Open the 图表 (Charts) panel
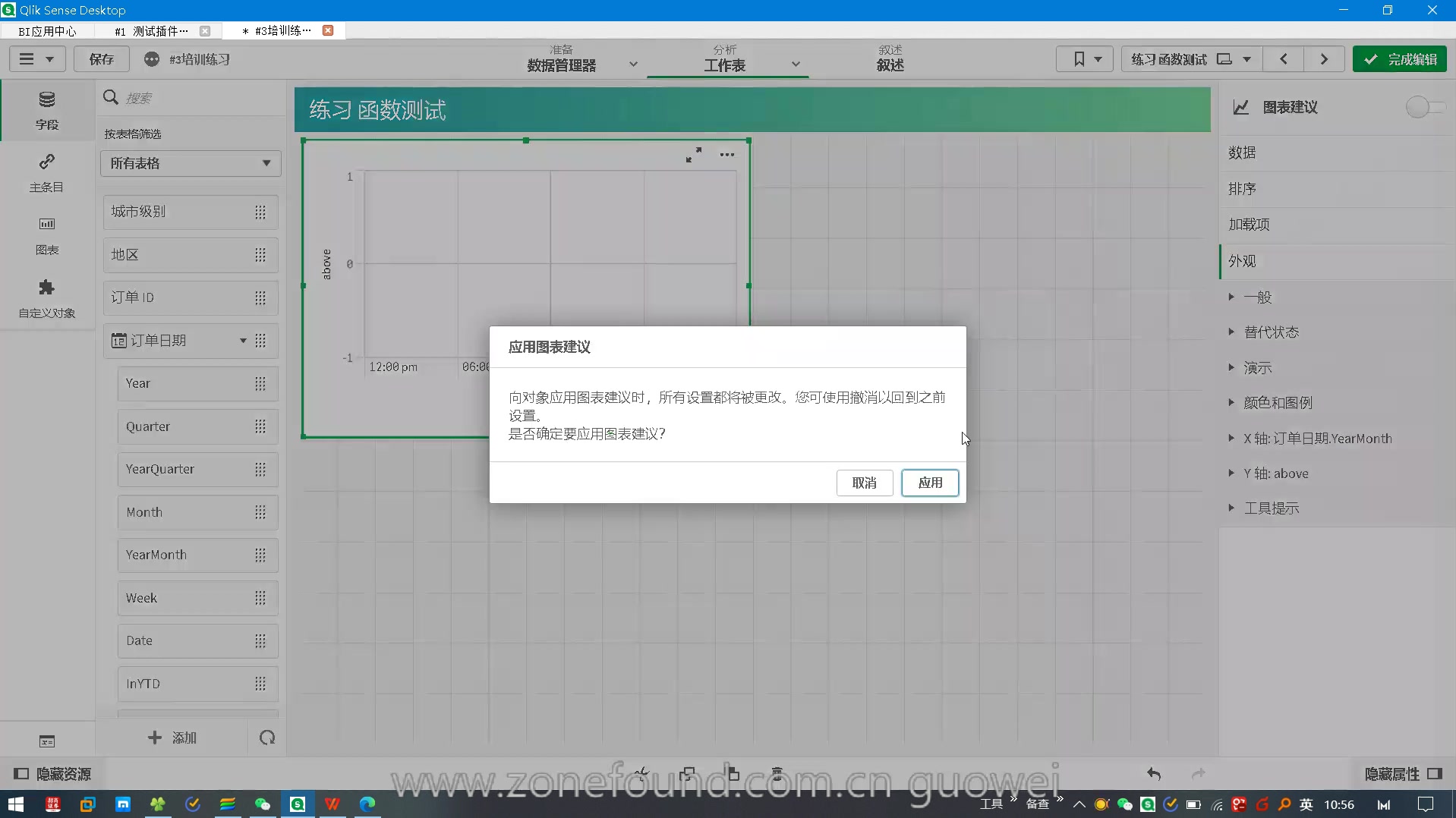Image resolution: width=1456 pixels, height=818 pixels. (x=47, y=235)
